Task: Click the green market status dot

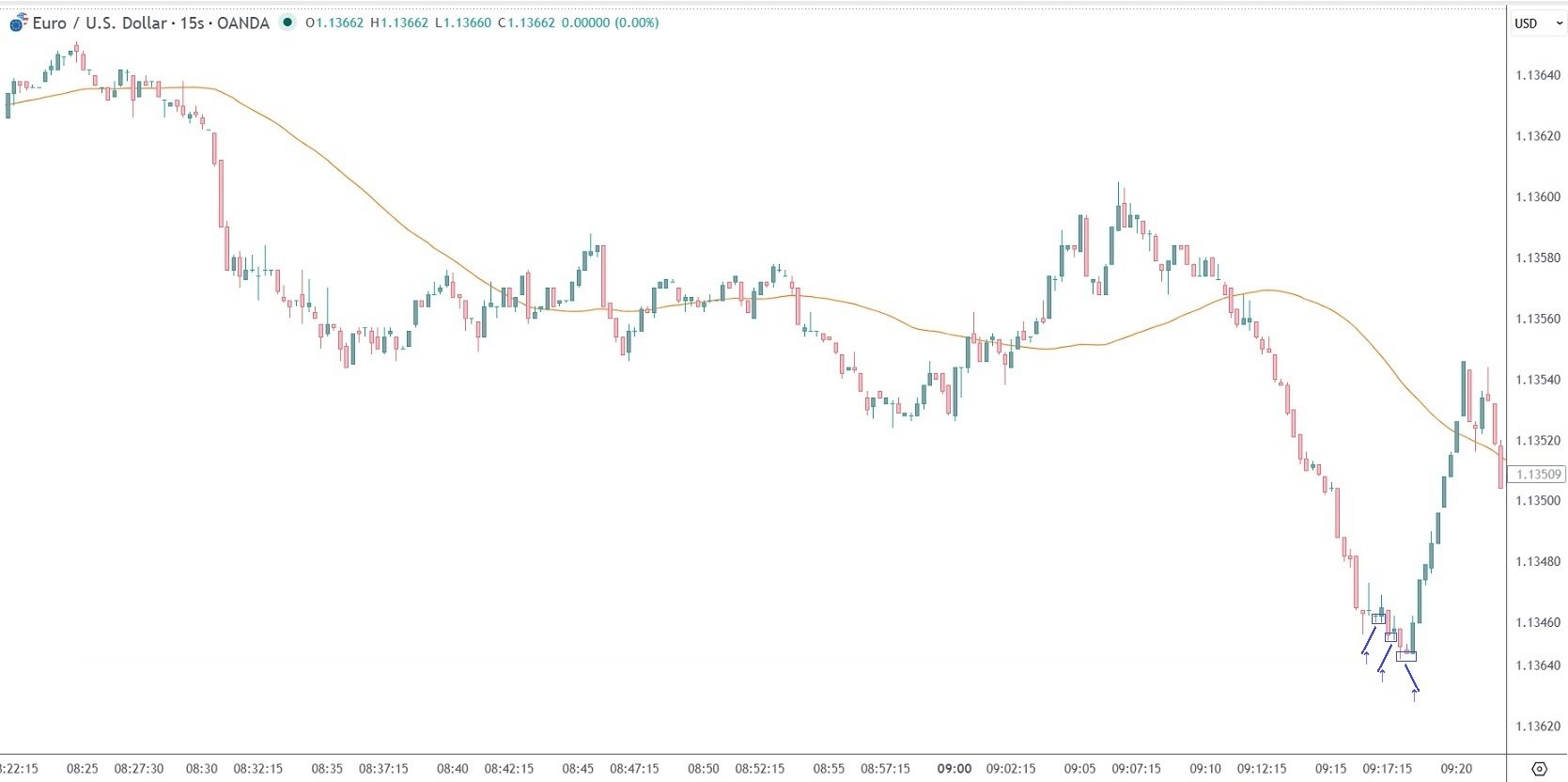Action: point(287,23)
